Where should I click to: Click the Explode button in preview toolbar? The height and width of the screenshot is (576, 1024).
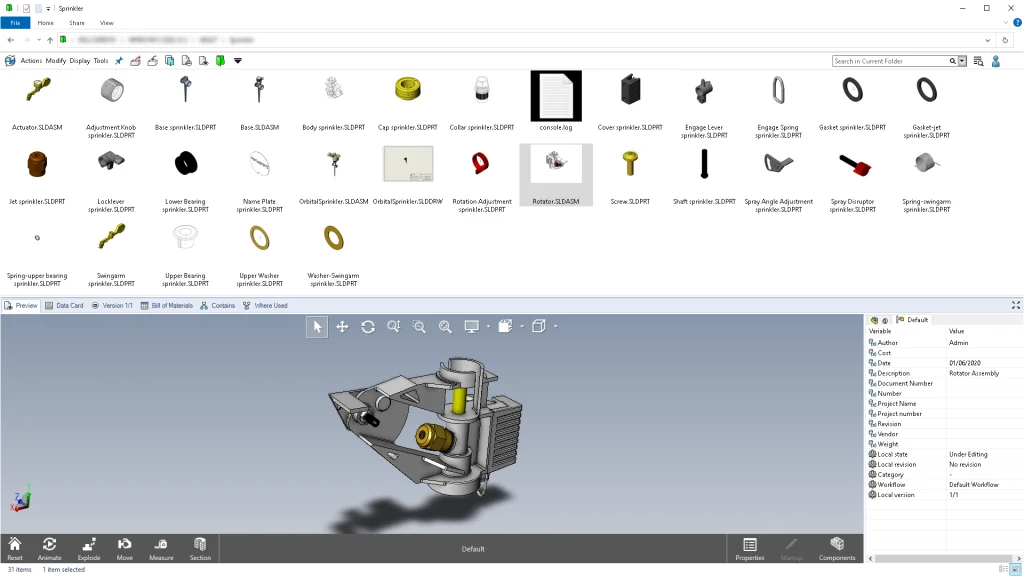tap(88, 548)
